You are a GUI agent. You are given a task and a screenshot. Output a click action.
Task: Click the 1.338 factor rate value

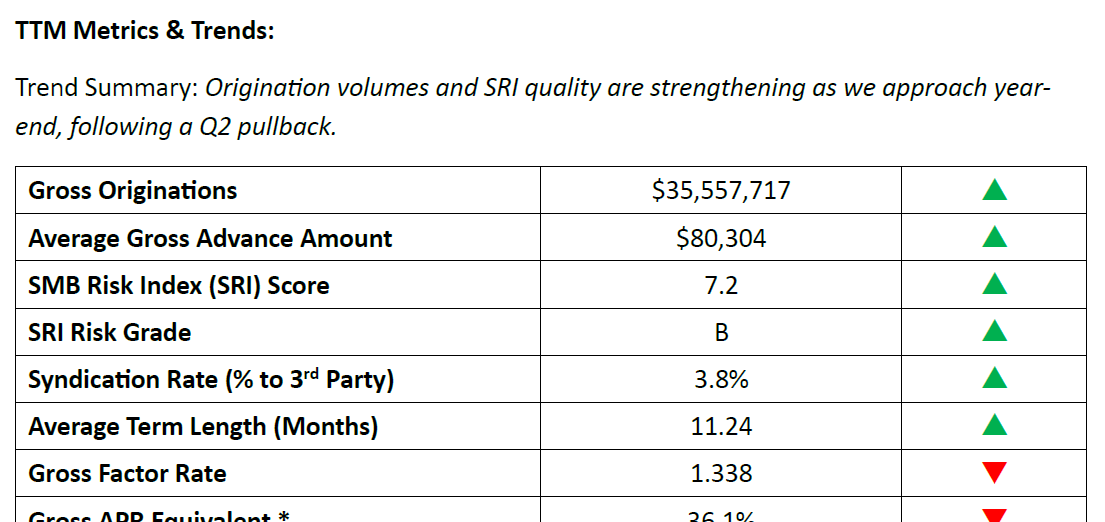pos(720,473)
